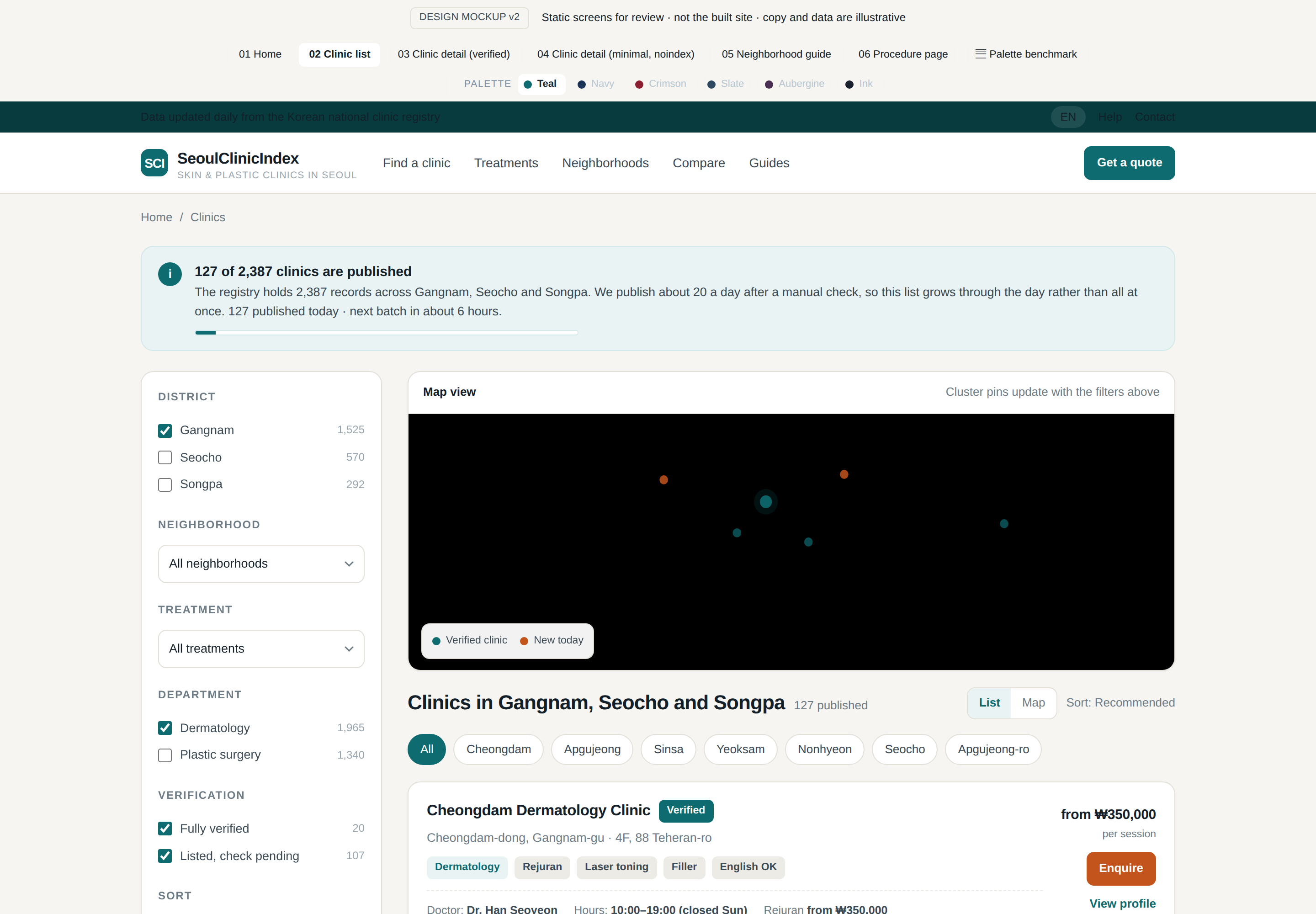Toggle the Fully verified checkbox
The image size is (1316, 914).
click(165, 829)
